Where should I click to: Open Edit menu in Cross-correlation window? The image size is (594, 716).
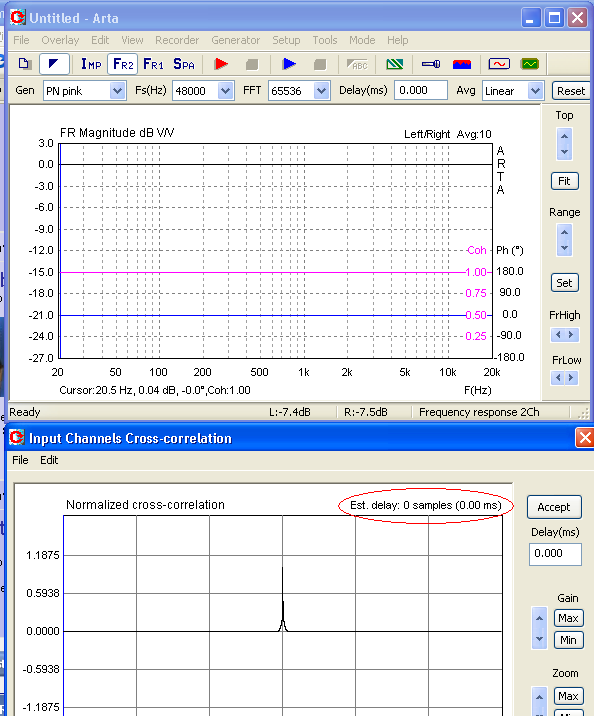pos(49,460)
